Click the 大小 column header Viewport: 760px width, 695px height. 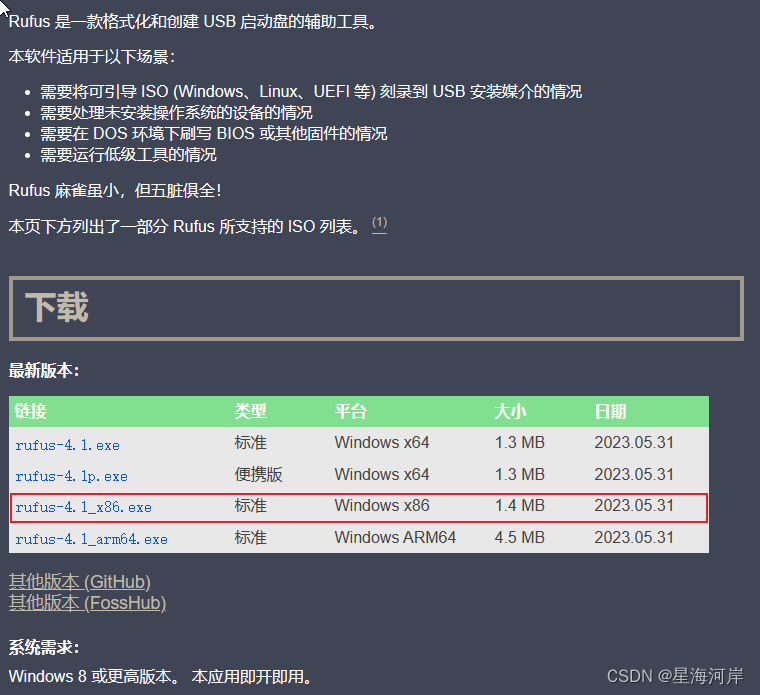pos(510,411)
